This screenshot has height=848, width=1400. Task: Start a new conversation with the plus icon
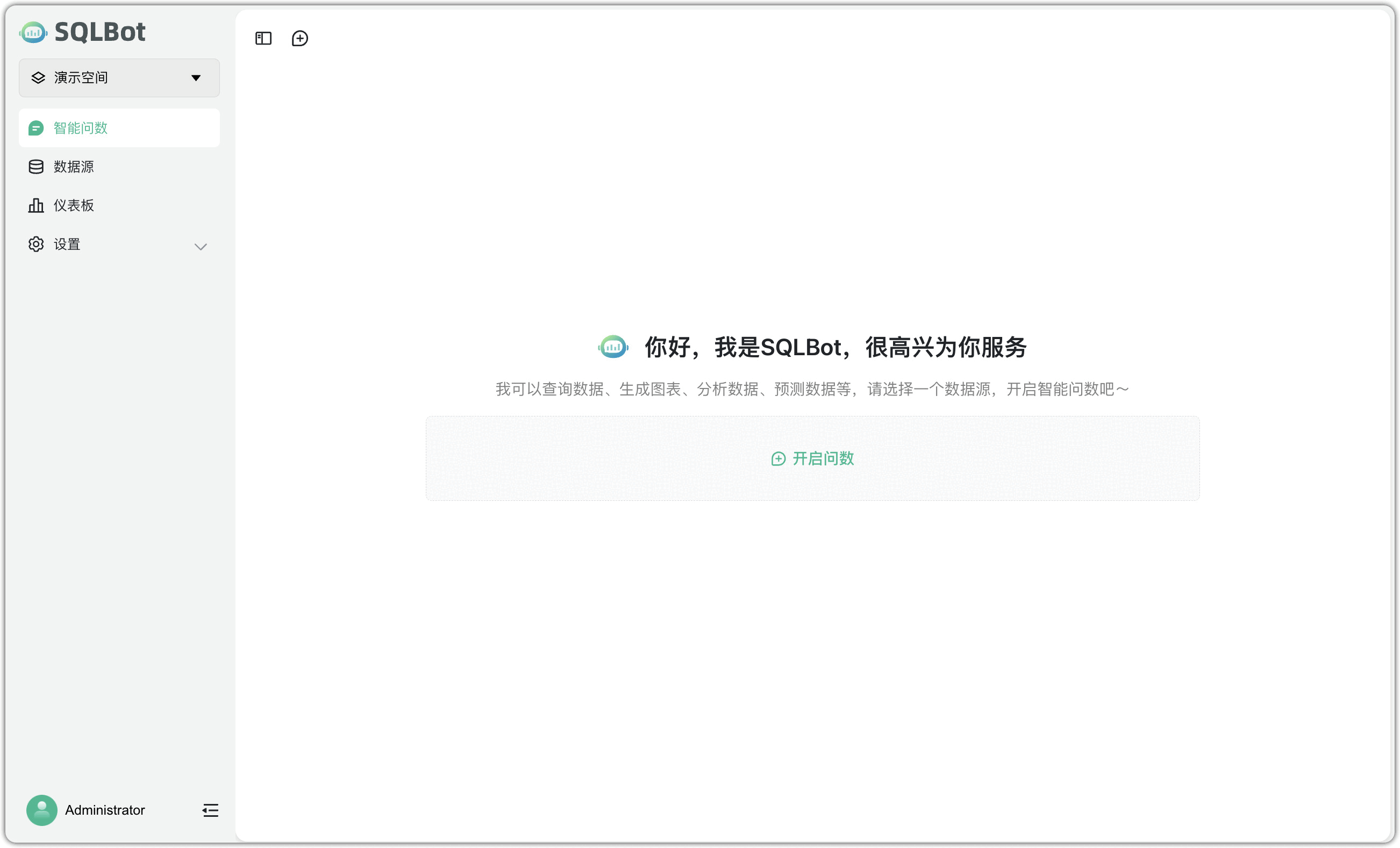tap(300, 38)
